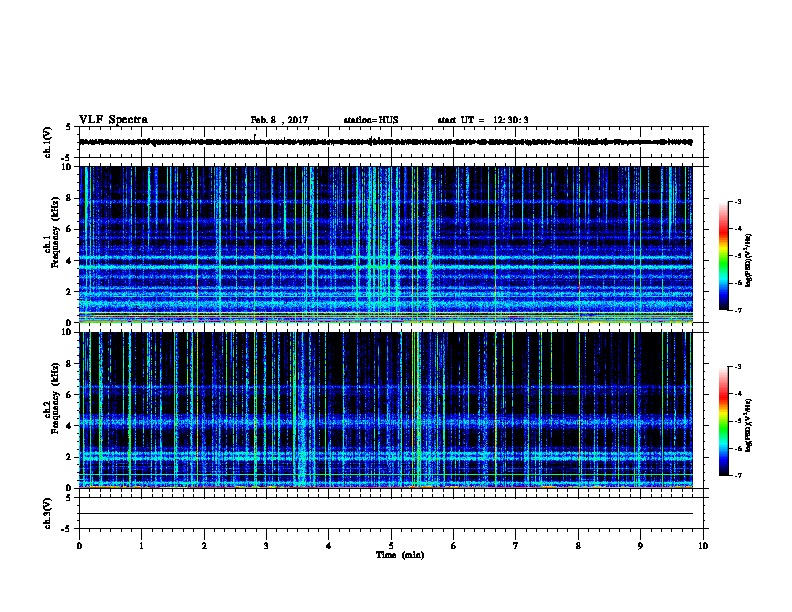The width and height of the screenshot is (792, 612).
Task: Click the "6" tick on the time axis
Action: tap(454, 546)
